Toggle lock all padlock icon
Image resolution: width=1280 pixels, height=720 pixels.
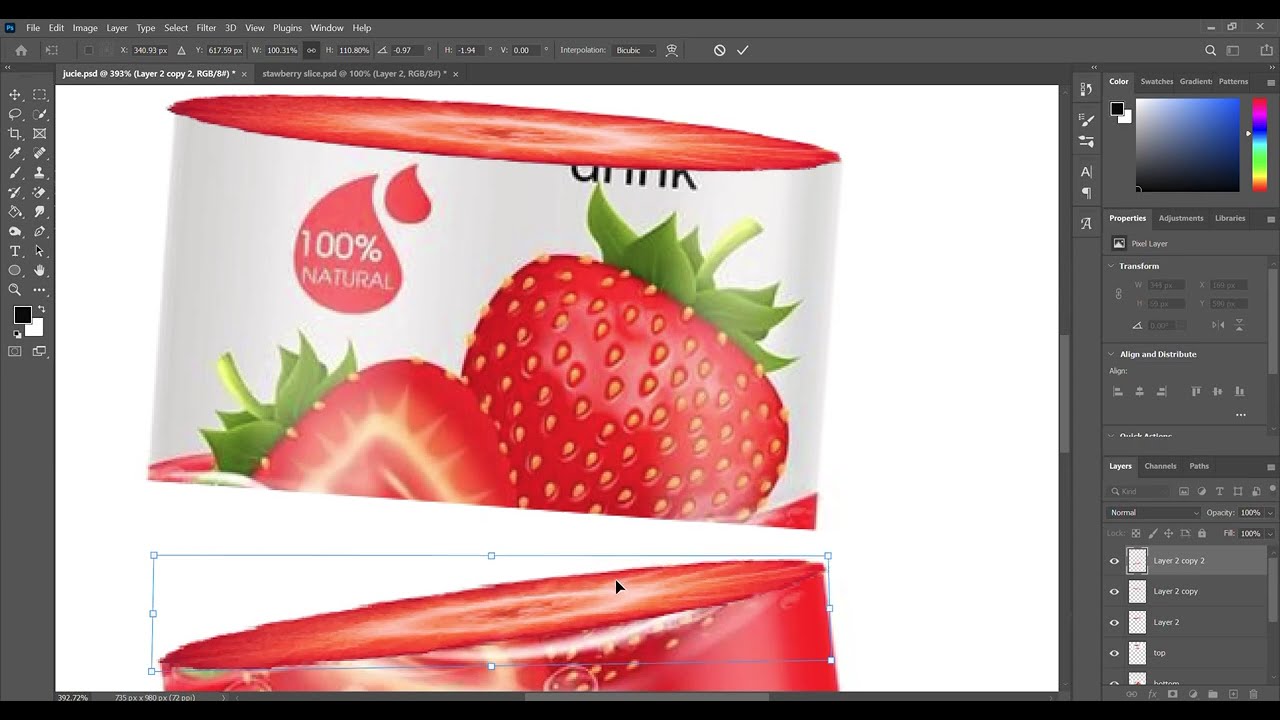click(x=1202, y=533)
